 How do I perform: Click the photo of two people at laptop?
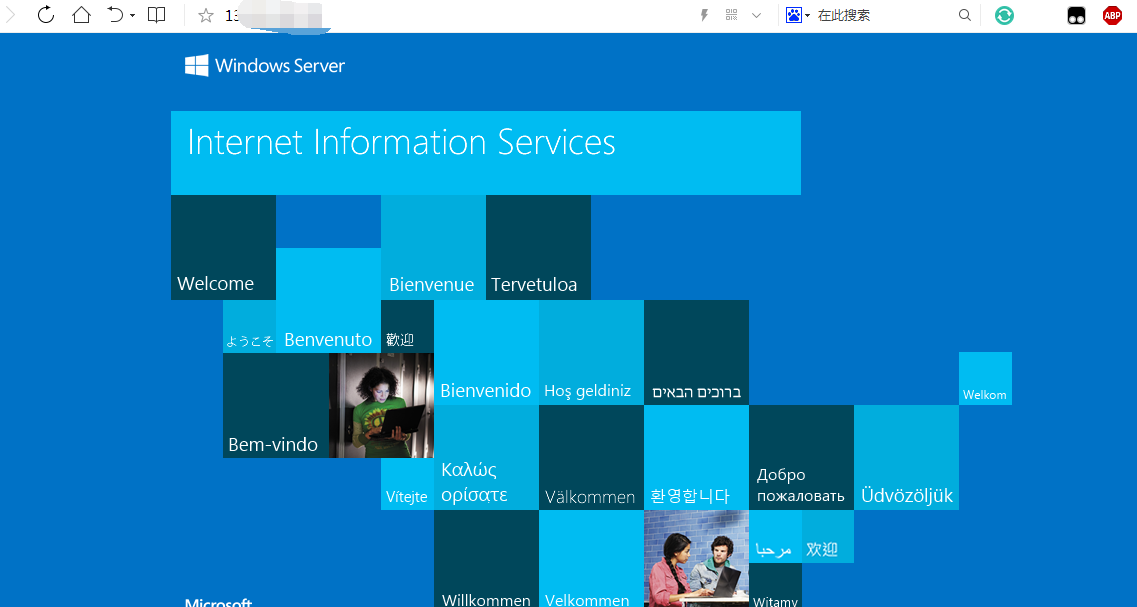pos(696,558)
